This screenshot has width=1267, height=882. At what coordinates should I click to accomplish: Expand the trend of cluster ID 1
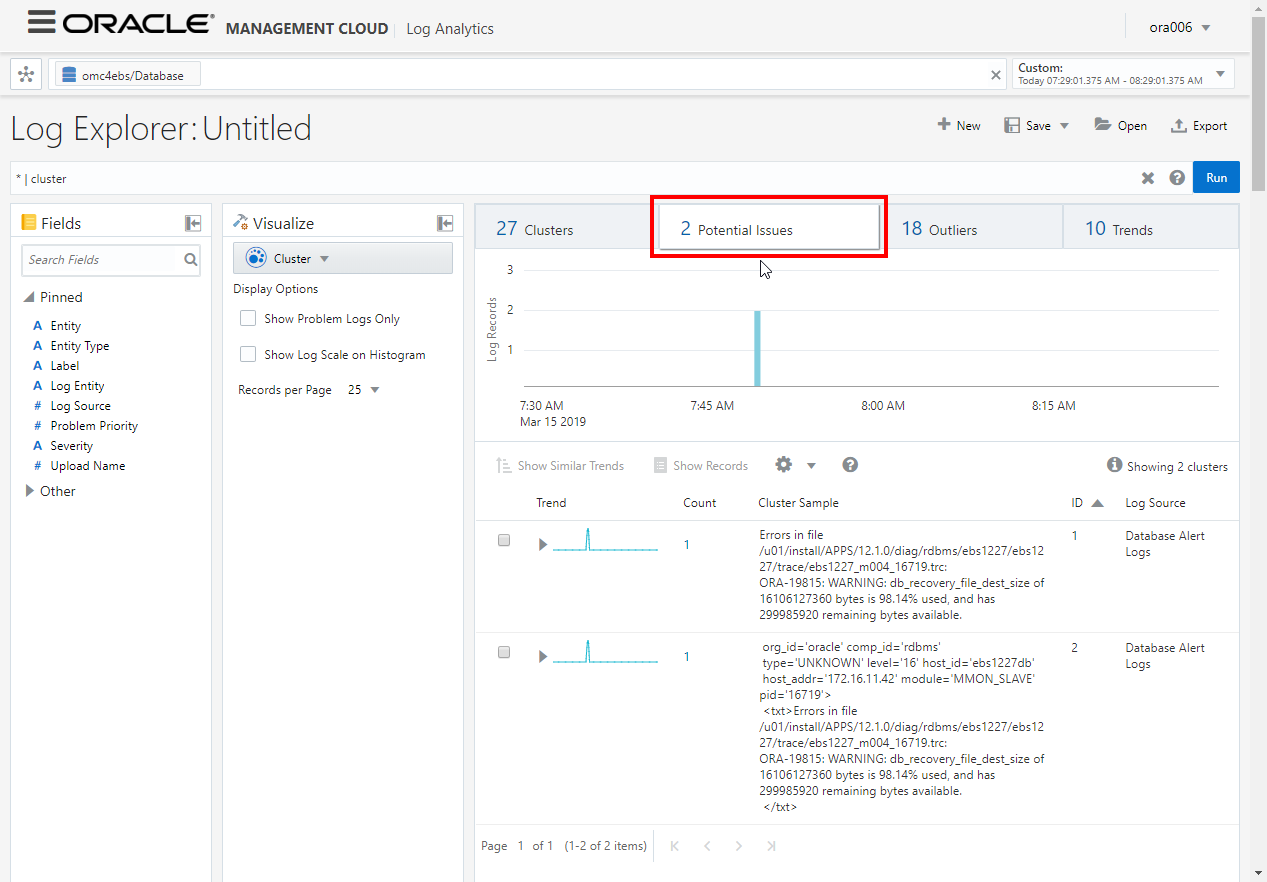point(544,545)
